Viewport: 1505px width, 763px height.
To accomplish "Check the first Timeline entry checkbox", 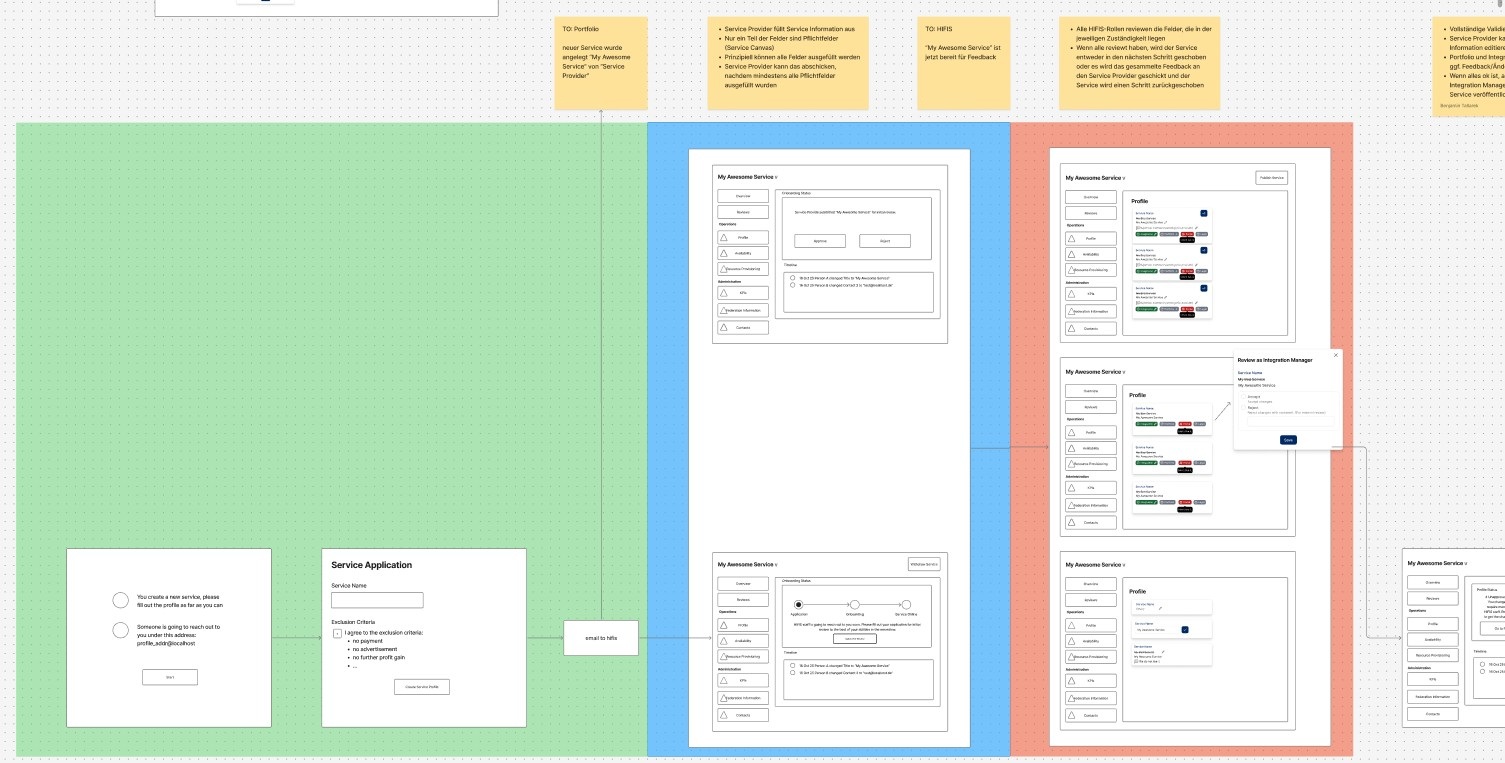I will click(791, 277).
